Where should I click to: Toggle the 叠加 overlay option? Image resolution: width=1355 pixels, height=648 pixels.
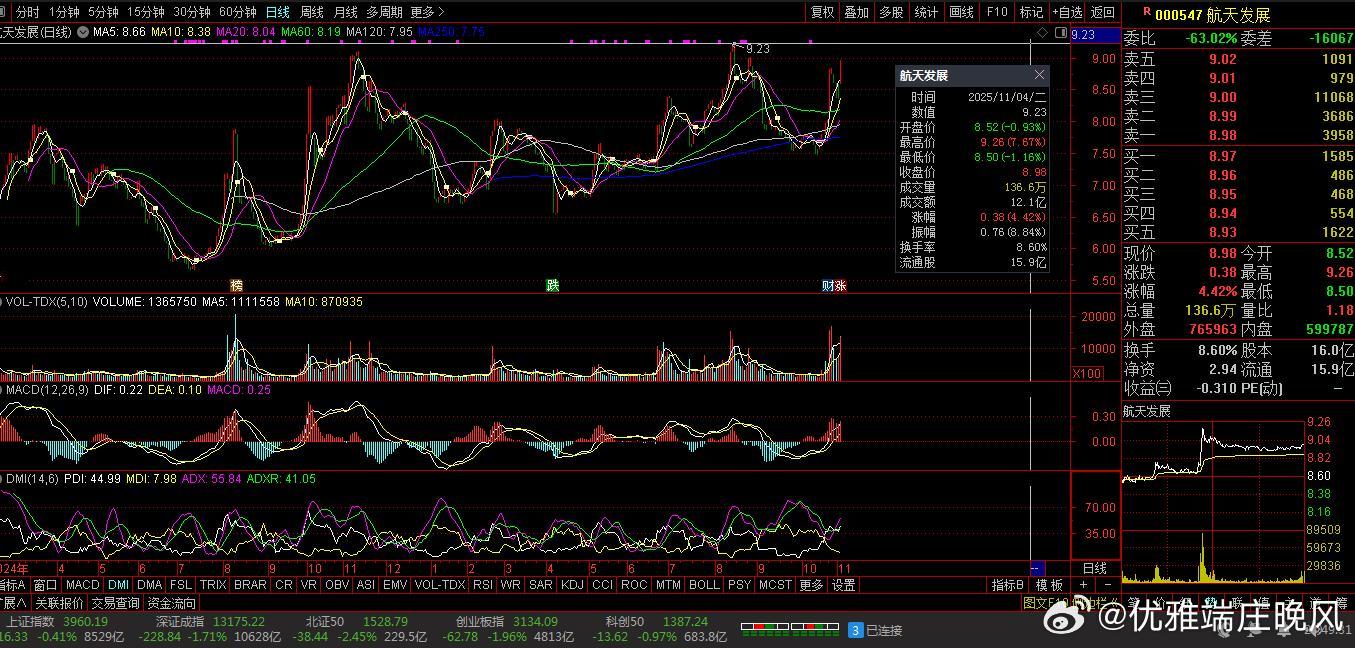[x=856, y=12]
